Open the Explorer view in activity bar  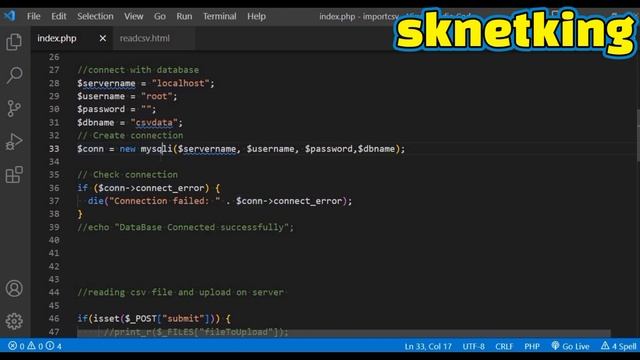click(14, 42)
